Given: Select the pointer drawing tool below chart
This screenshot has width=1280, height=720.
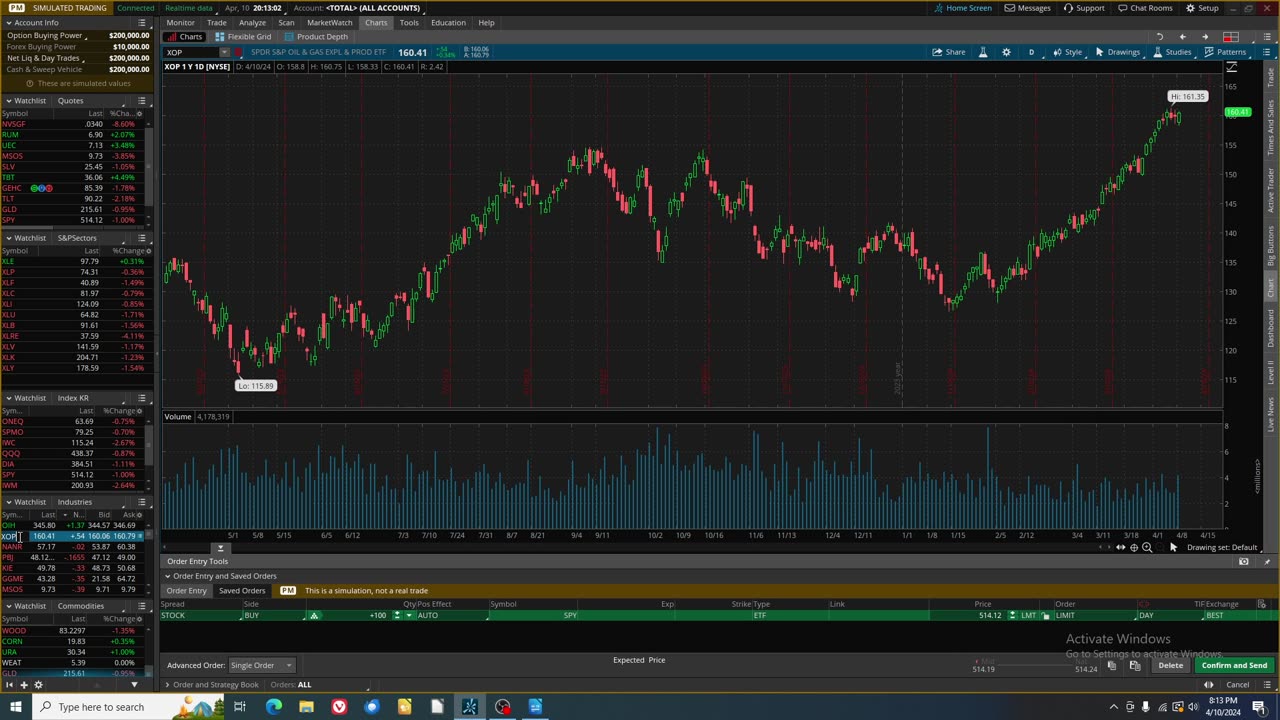Looking at the screenshot, I should click(1172, 547).
